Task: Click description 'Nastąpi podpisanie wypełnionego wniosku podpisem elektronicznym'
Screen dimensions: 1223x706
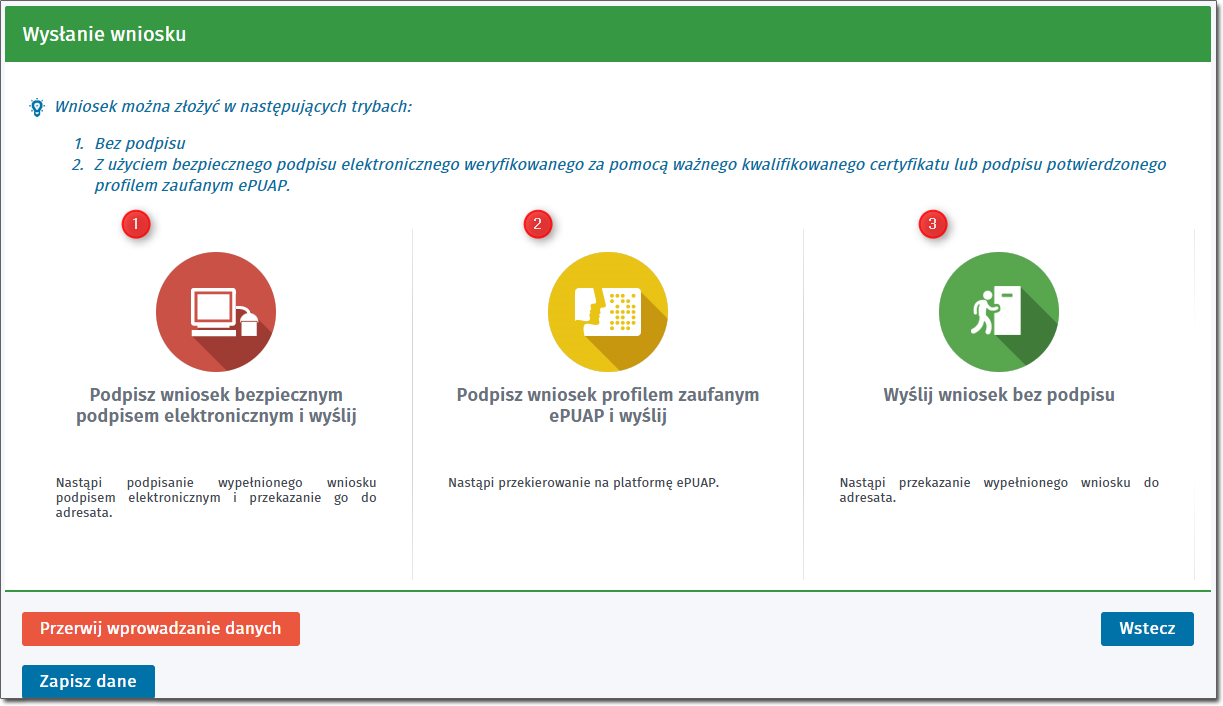Action: point(216,498)
